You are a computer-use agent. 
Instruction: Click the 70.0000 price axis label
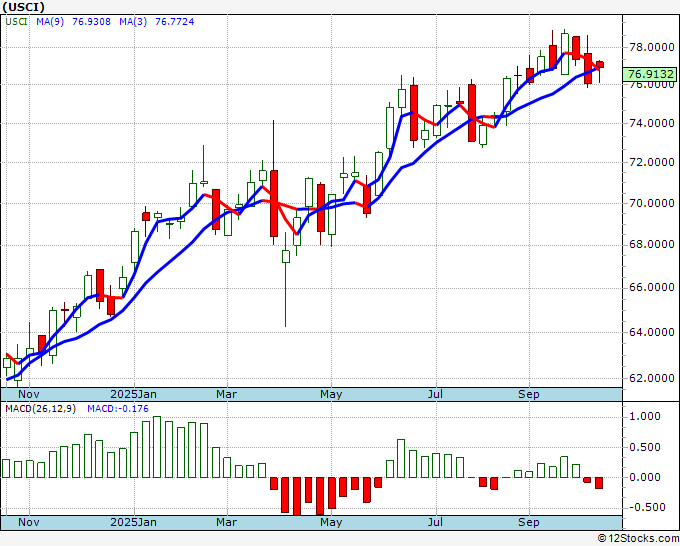(x=652, y=203)
